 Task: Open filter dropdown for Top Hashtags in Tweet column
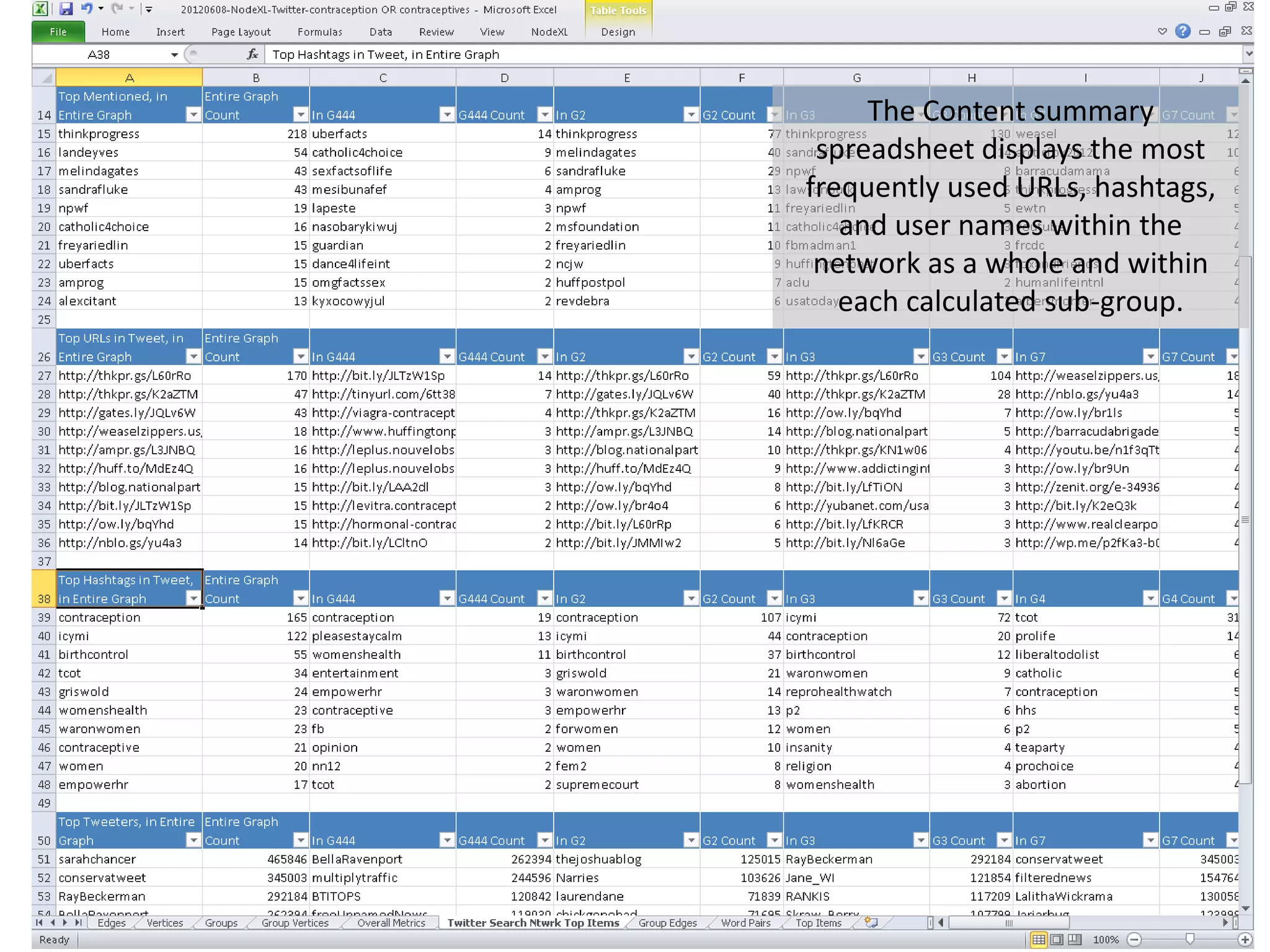pyautogui.click(x=193, y=598)
